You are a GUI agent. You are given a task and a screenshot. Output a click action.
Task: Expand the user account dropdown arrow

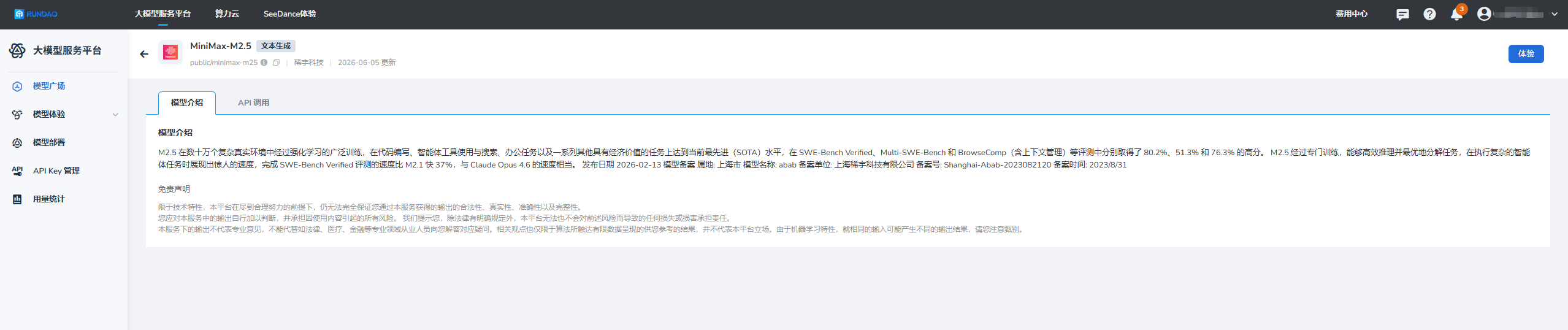pos(1555,14)
